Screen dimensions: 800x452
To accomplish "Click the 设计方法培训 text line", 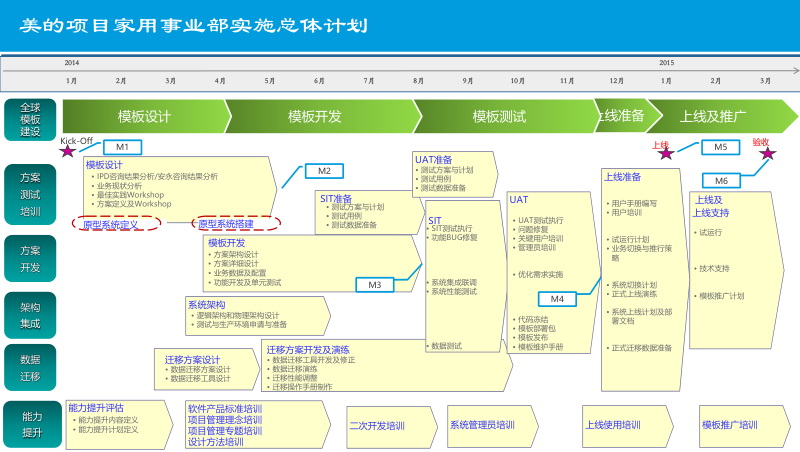I will click(x=216, y=442).
